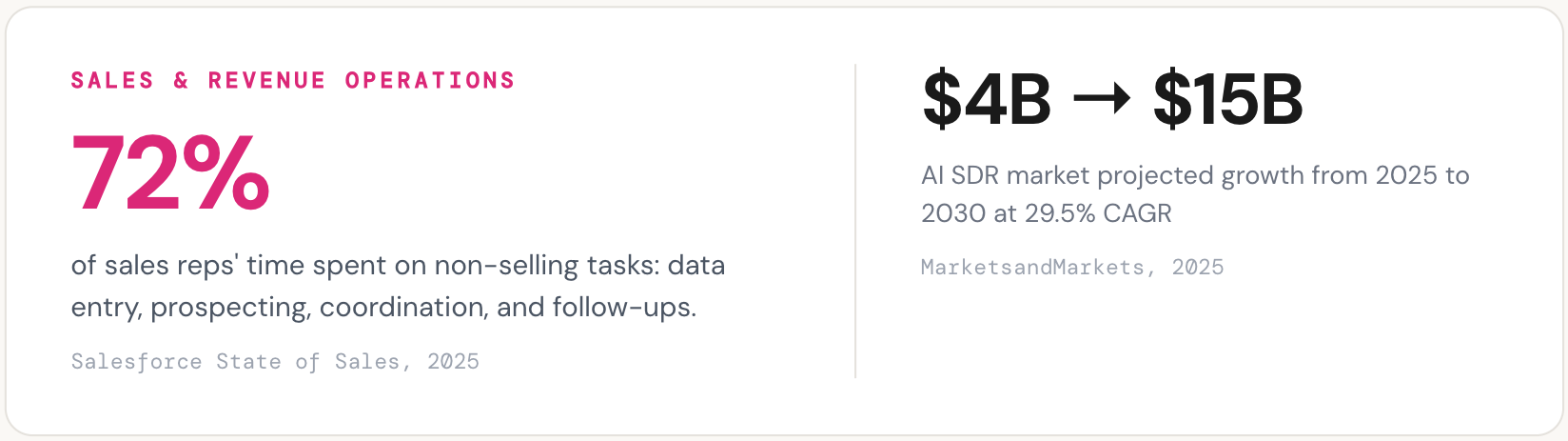The height and width of the screenshot is (441, 1568).
Task: Click the "sales reps' time" phrase
Action: coord(203,265)
